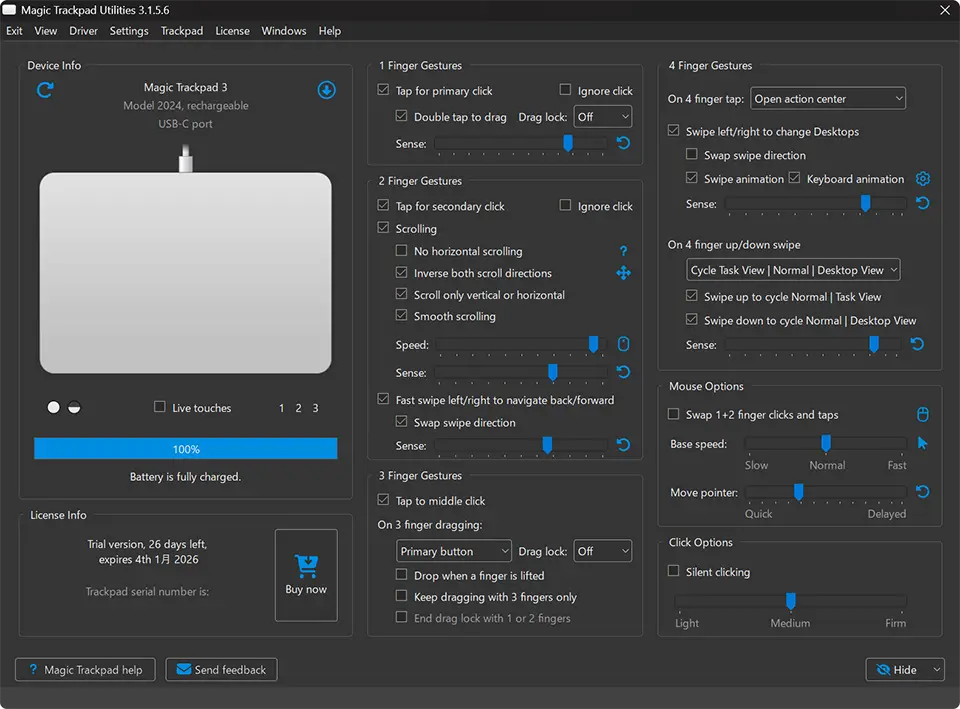Click the refresh device icon in Device Info
The height and width of the screenshot is (709, 960).
[45, 90]
